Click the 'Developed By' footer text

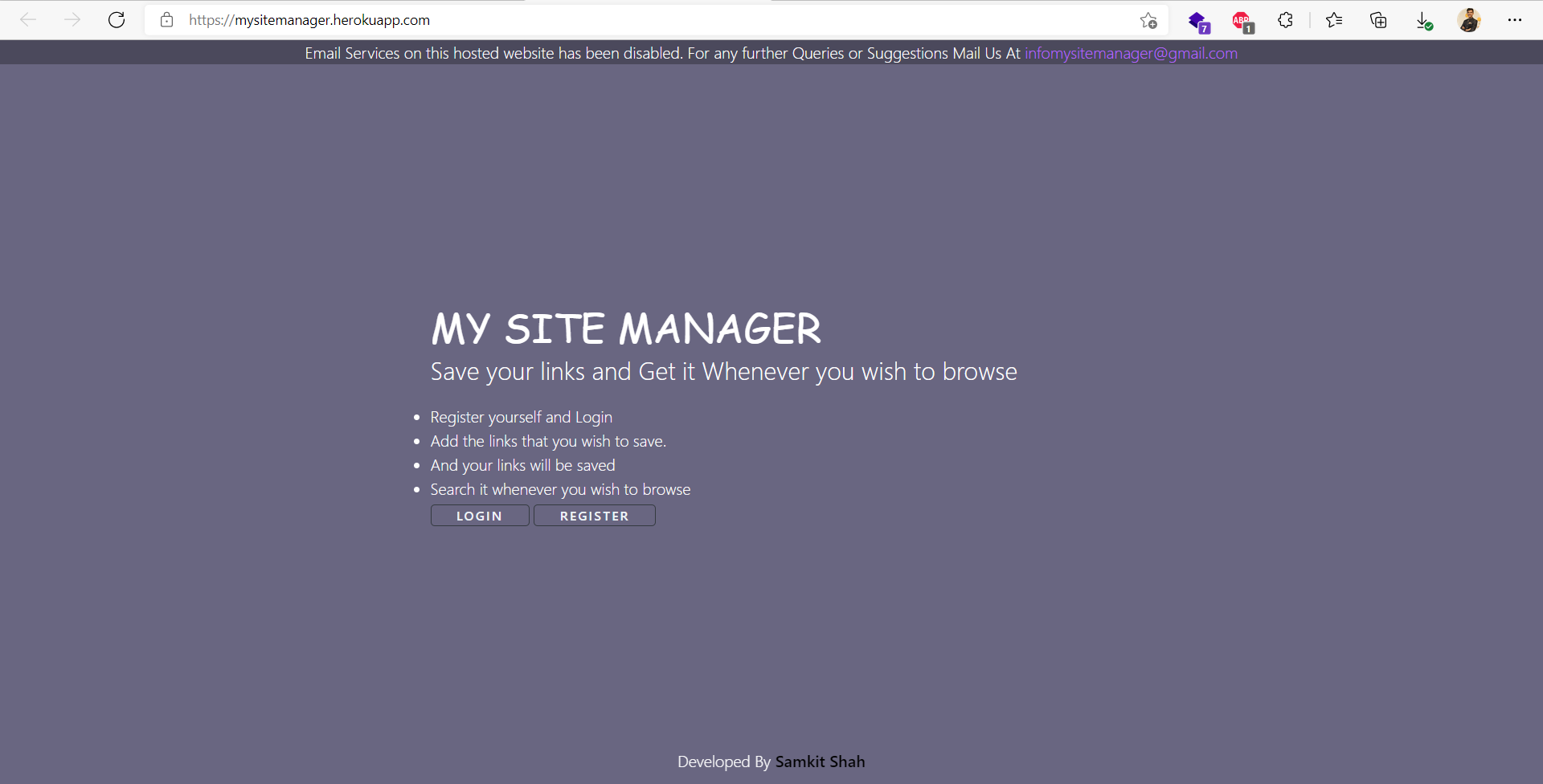(724, 762)
